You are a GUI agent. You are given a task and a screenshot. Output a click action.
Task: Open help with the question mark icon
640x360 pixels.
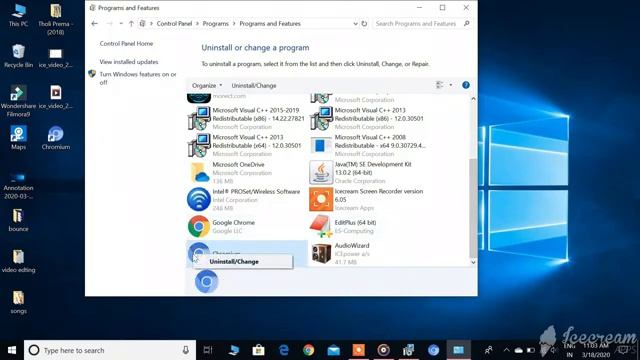(466, 85)
